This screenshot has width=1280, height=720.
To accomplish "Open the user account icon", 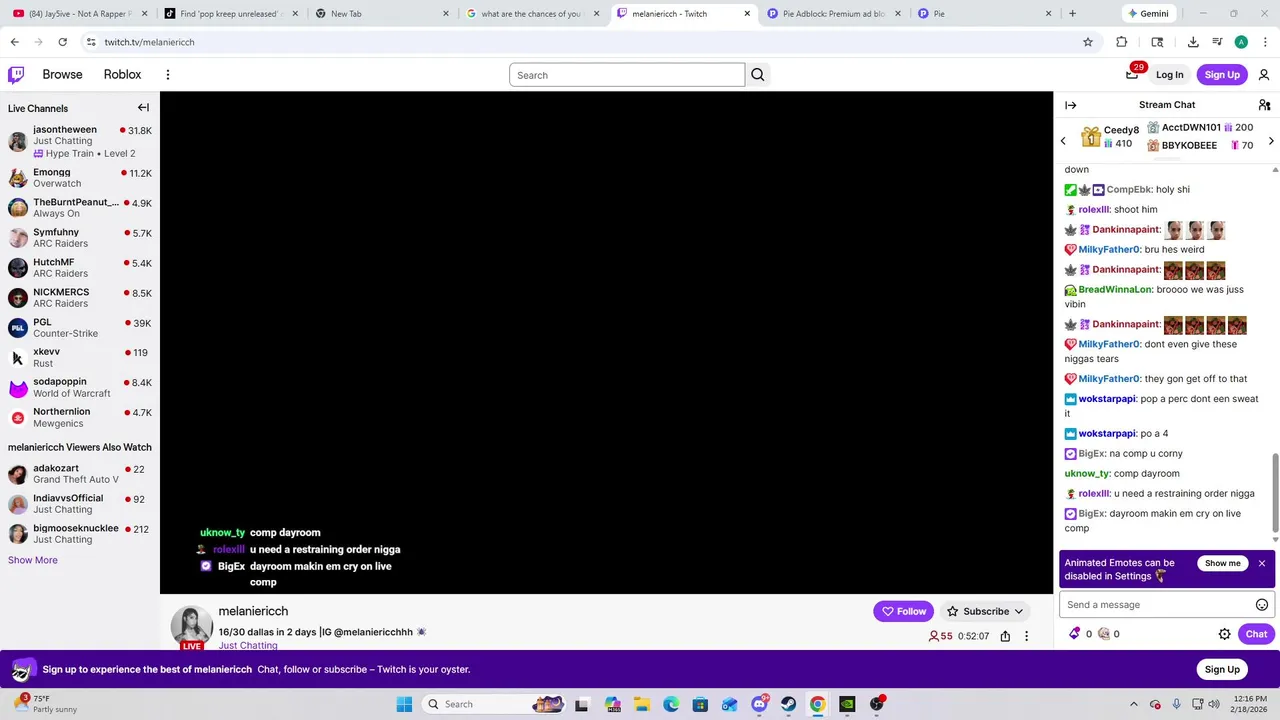I will coord(1264,75).
